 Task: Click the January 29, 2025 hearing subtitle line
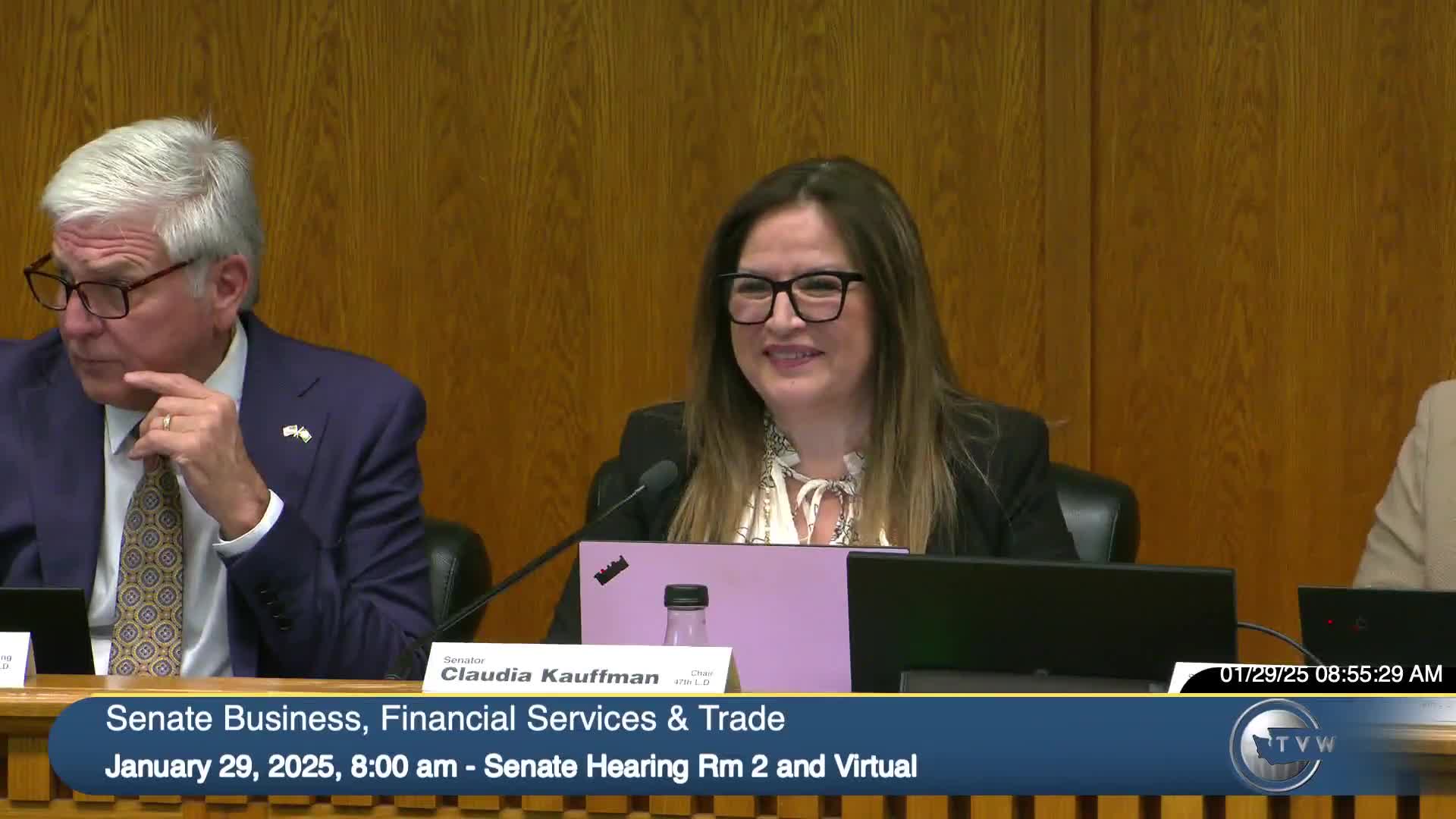pyautogui.click(x=510, y=766)
